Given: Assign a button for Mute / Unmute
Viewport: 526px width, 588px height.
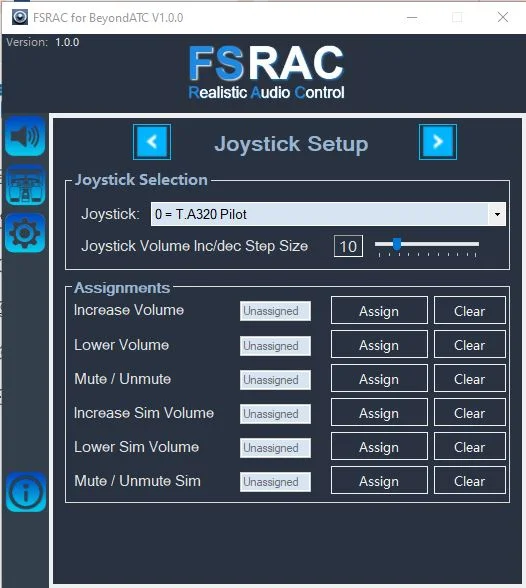Looking at the screenshot, I should [x=379, y=379].
